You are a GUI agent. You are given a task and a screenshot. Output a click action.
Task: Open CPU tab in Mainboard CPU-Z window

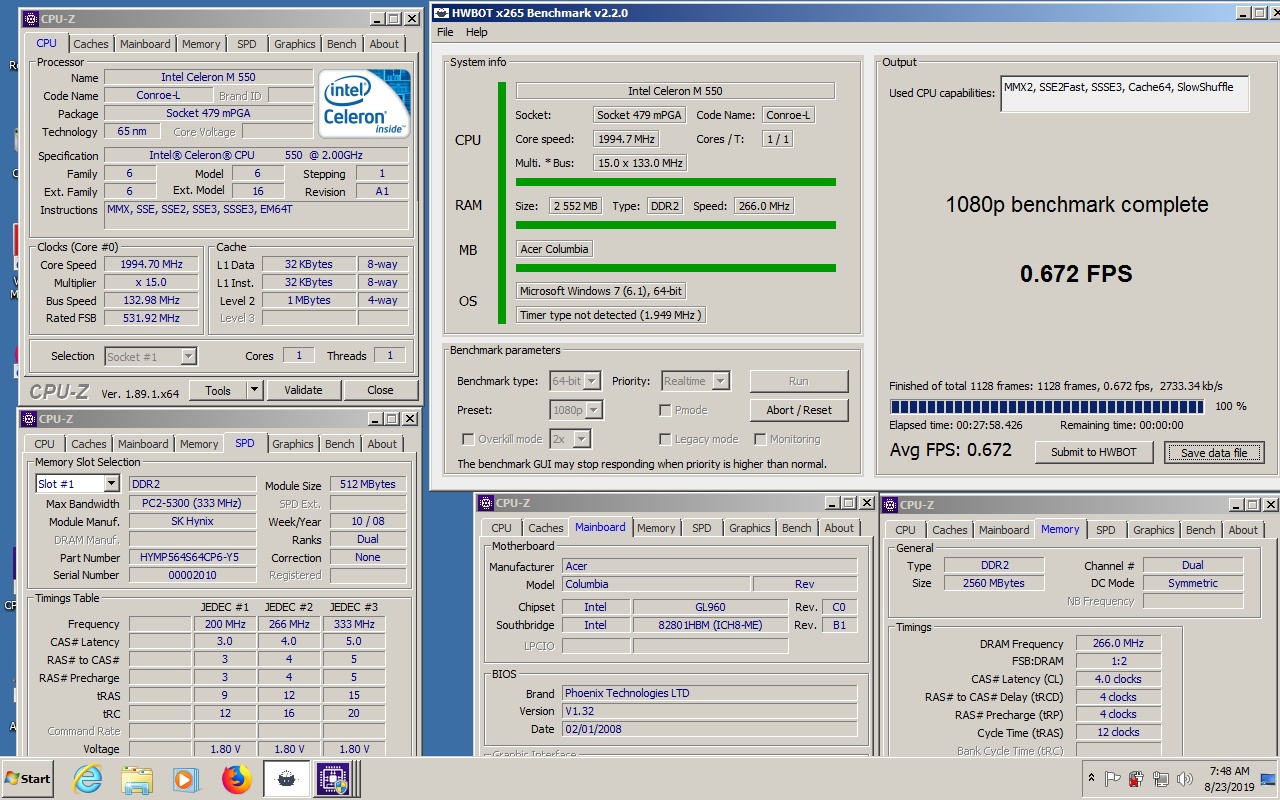point(502,528)
